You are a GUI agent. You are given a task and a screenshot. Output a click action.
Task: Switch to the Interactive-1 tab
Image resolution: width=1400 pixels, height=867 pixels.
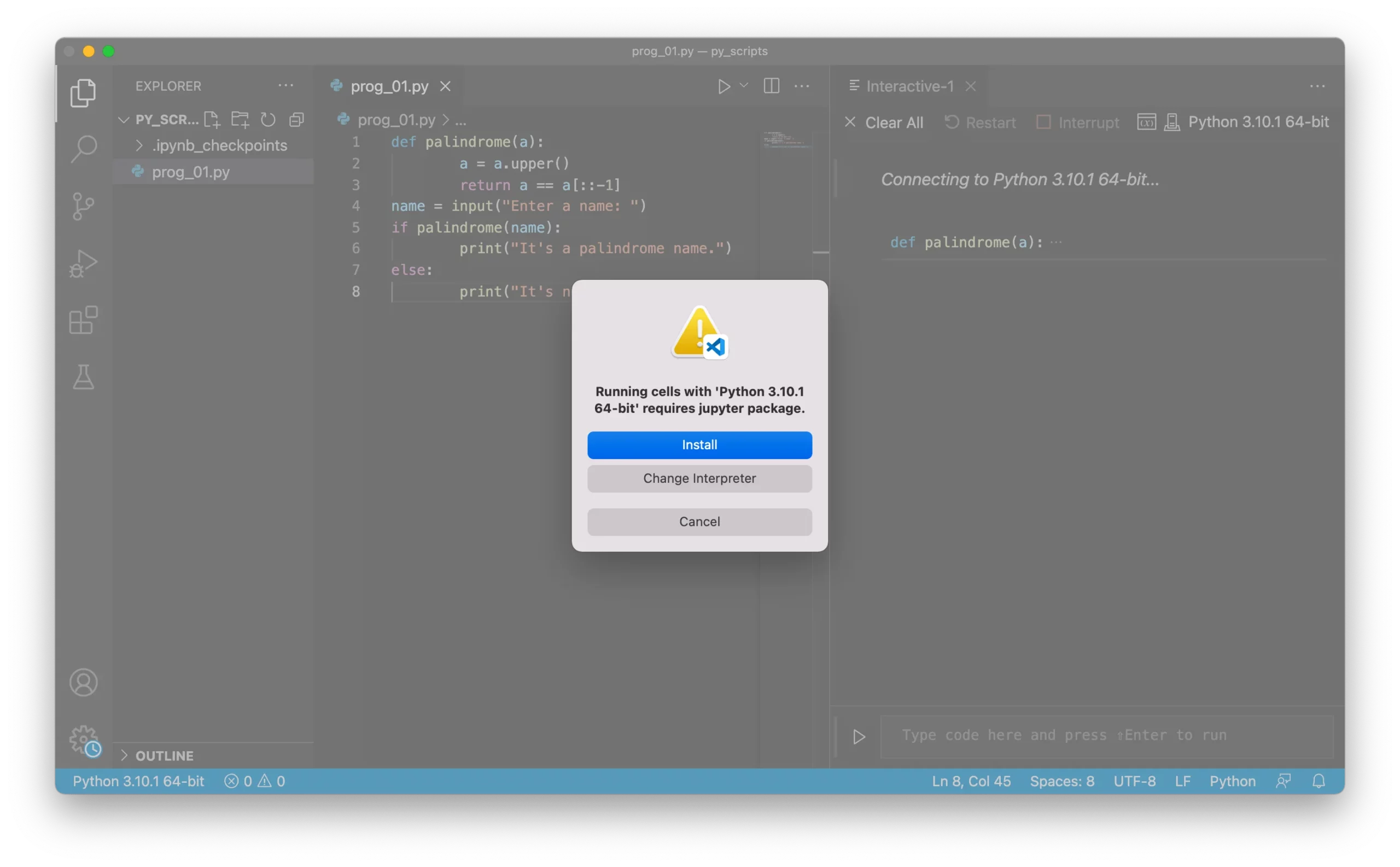tap(909, 86)
